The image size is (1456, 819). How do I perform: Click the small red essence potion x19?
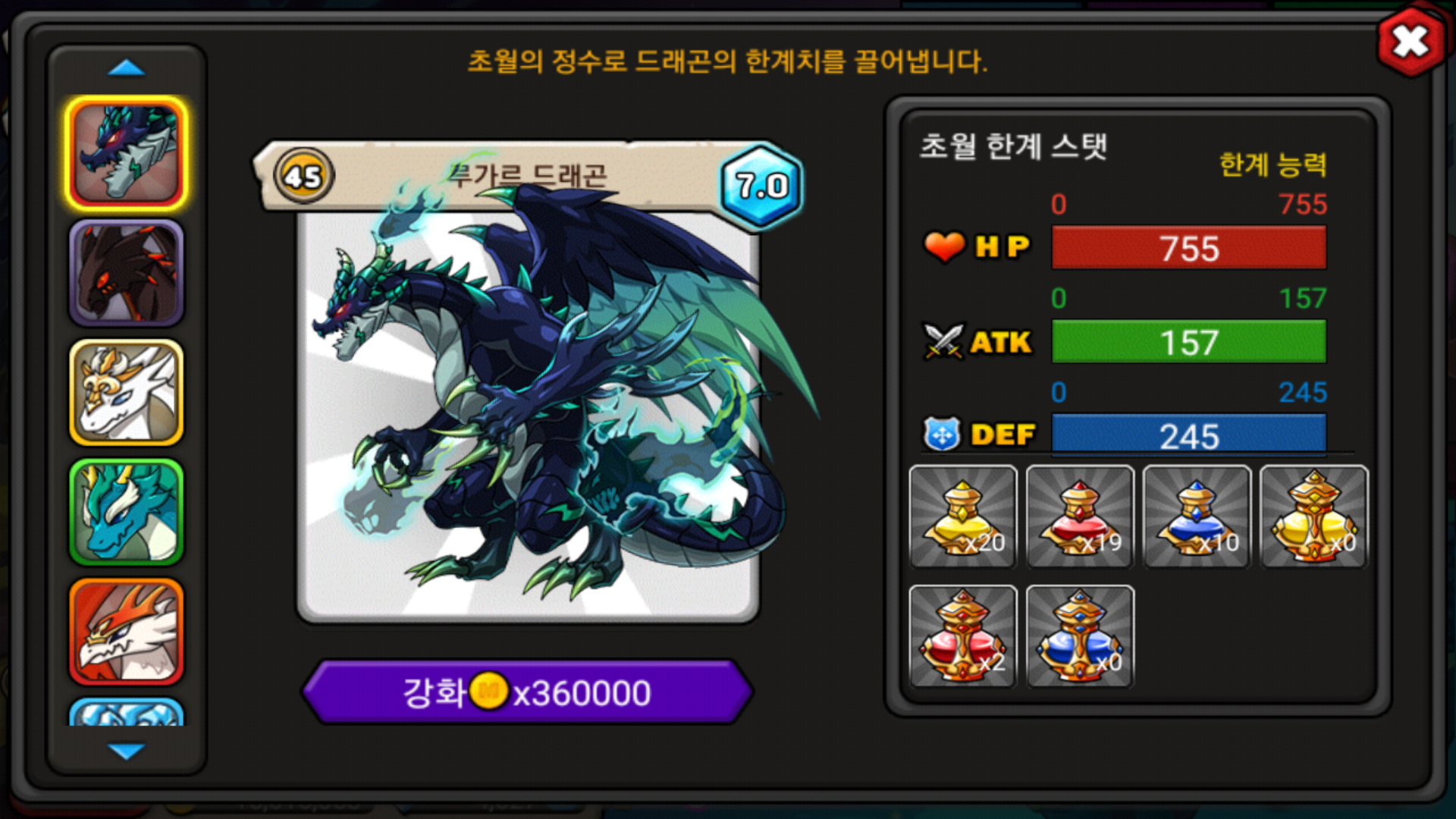tap(1080, 516)
